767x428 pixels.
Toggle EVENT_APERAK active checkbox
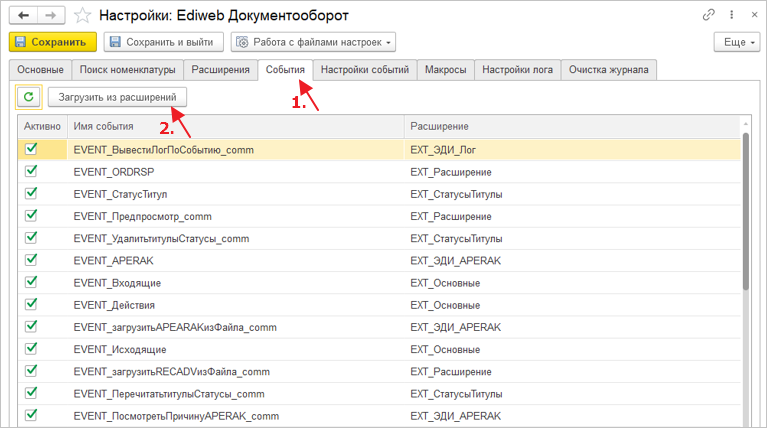click(x=31, y=260)
